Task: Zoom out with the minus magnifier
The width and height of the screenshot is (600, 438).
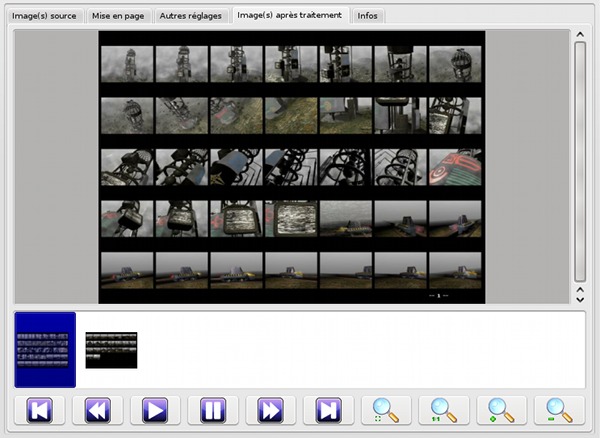Action: tap(559, 410)
